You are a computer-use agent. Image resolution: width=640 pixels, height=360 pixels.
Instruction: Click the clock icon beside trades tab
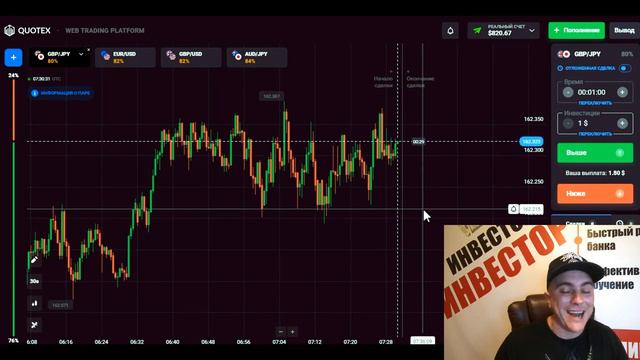(x=619, y=223)
